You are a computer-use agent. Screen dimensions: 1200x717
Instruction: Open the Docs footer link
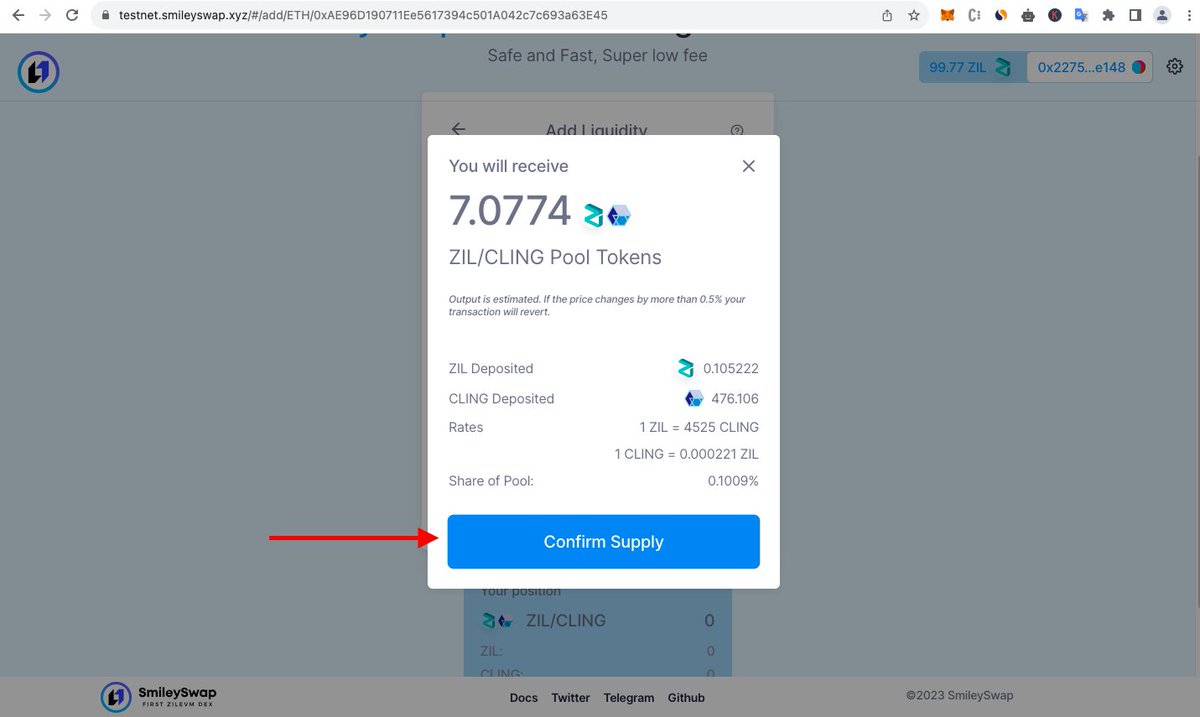[524, 698]
